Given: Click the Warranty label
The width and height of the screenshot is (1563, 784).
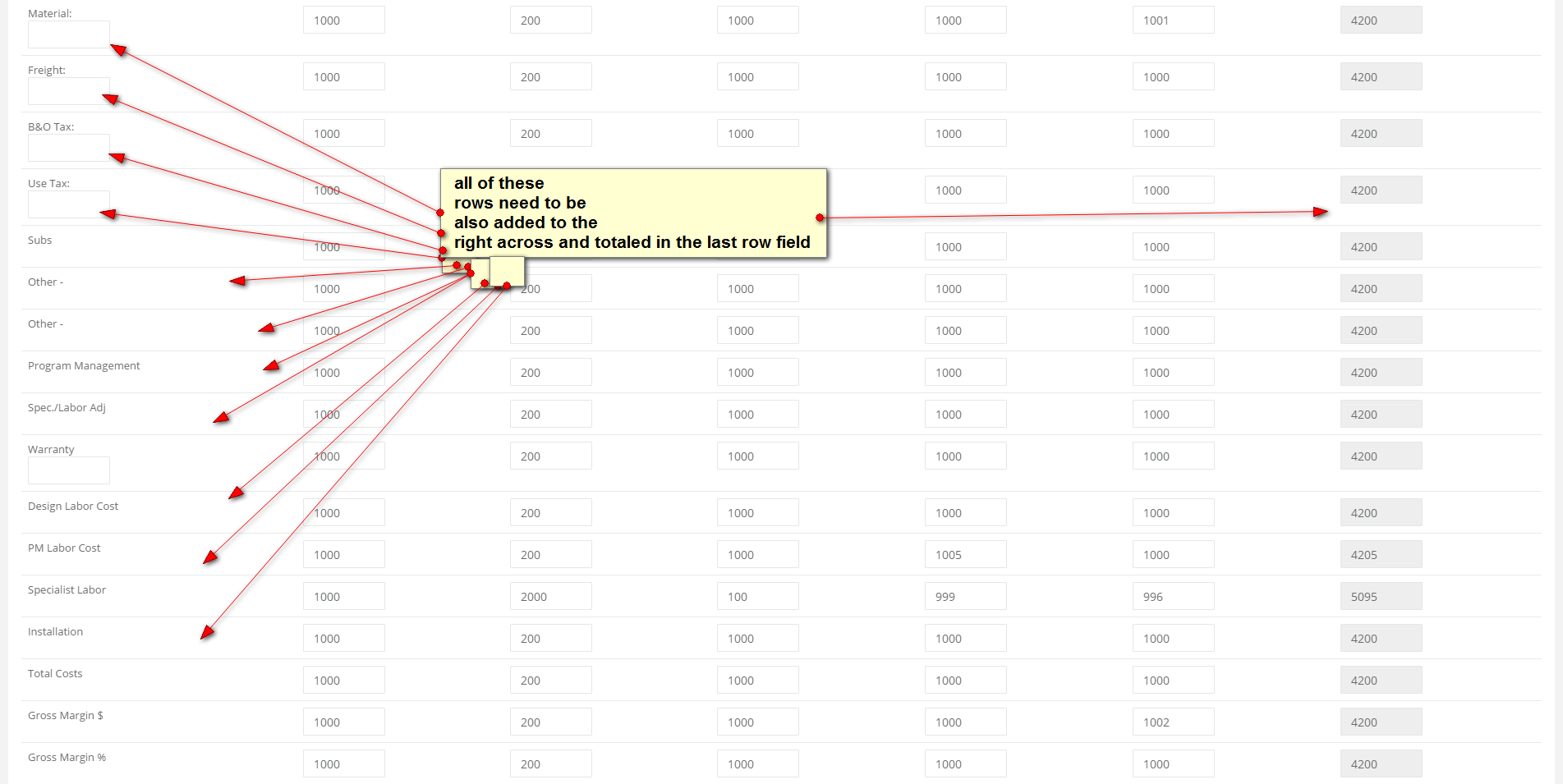Looking at the screenshot, I should tap(51, 450).
